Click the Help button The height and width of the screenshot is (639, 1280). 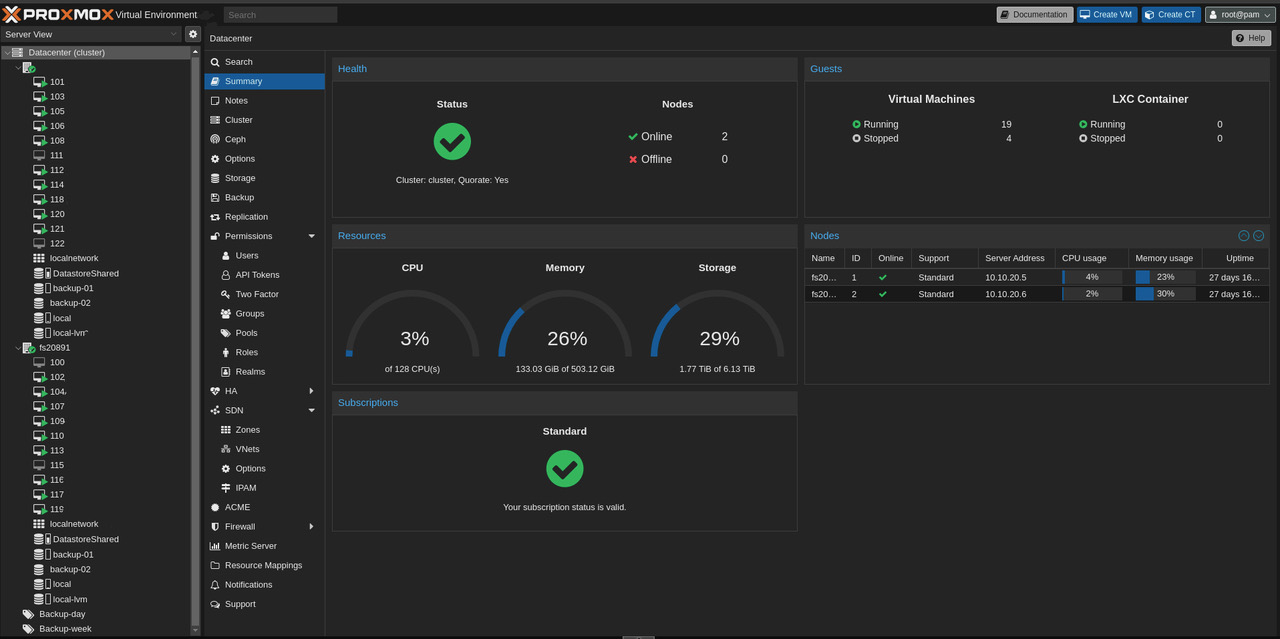point(1250,37)
